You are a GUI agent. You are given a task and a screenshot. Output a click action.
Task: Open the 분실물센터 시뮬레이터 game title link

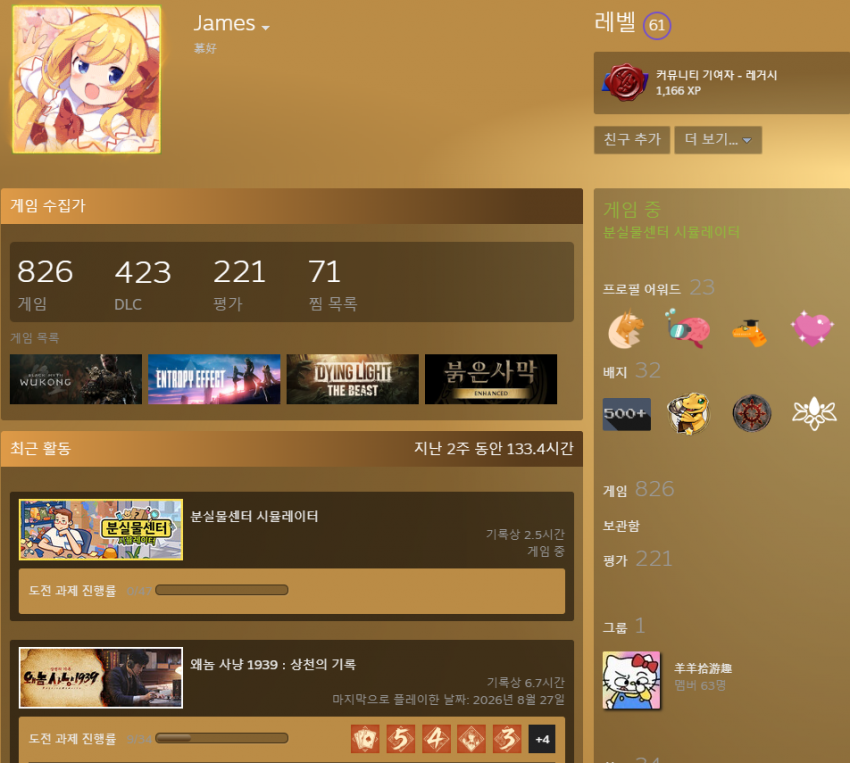tap(254, 516)
